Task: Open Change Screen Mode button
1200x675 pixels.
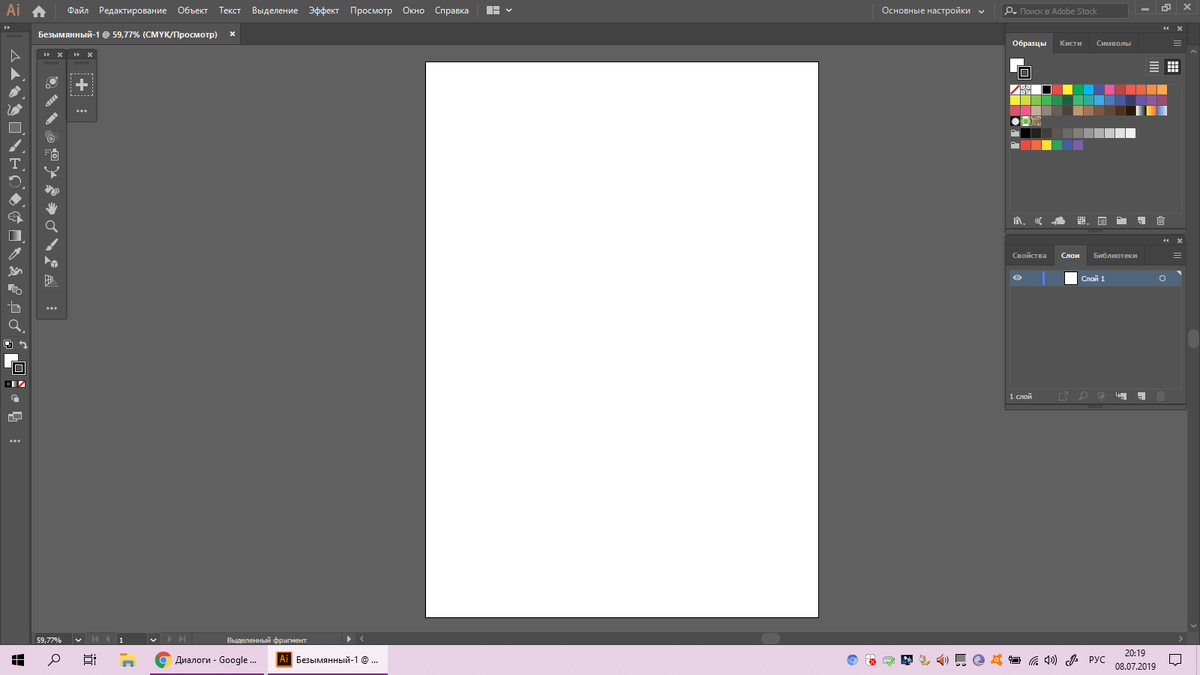Action: (15, 416)
